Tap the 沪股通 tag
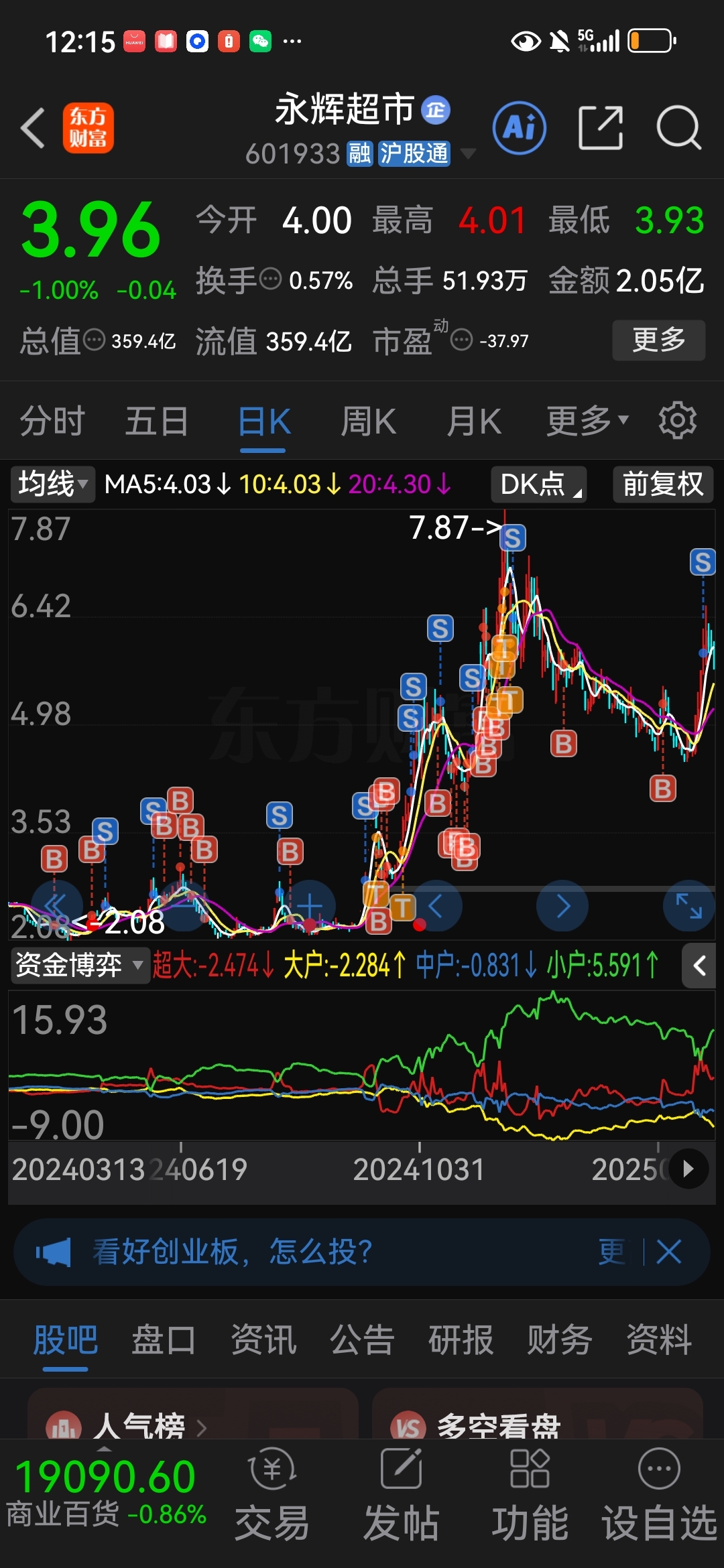Image resolution: width=724 pixels, height=1568 pixels. point(414,153)
